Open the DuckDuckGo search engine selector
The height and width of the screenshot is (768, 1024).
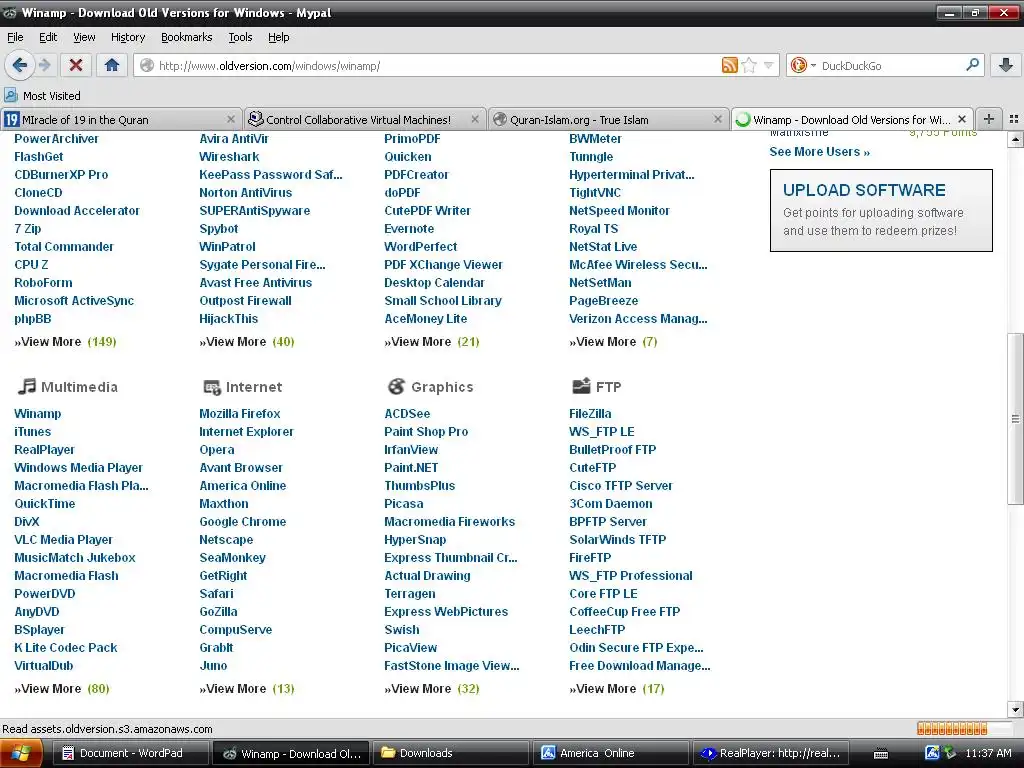[803, 65]
